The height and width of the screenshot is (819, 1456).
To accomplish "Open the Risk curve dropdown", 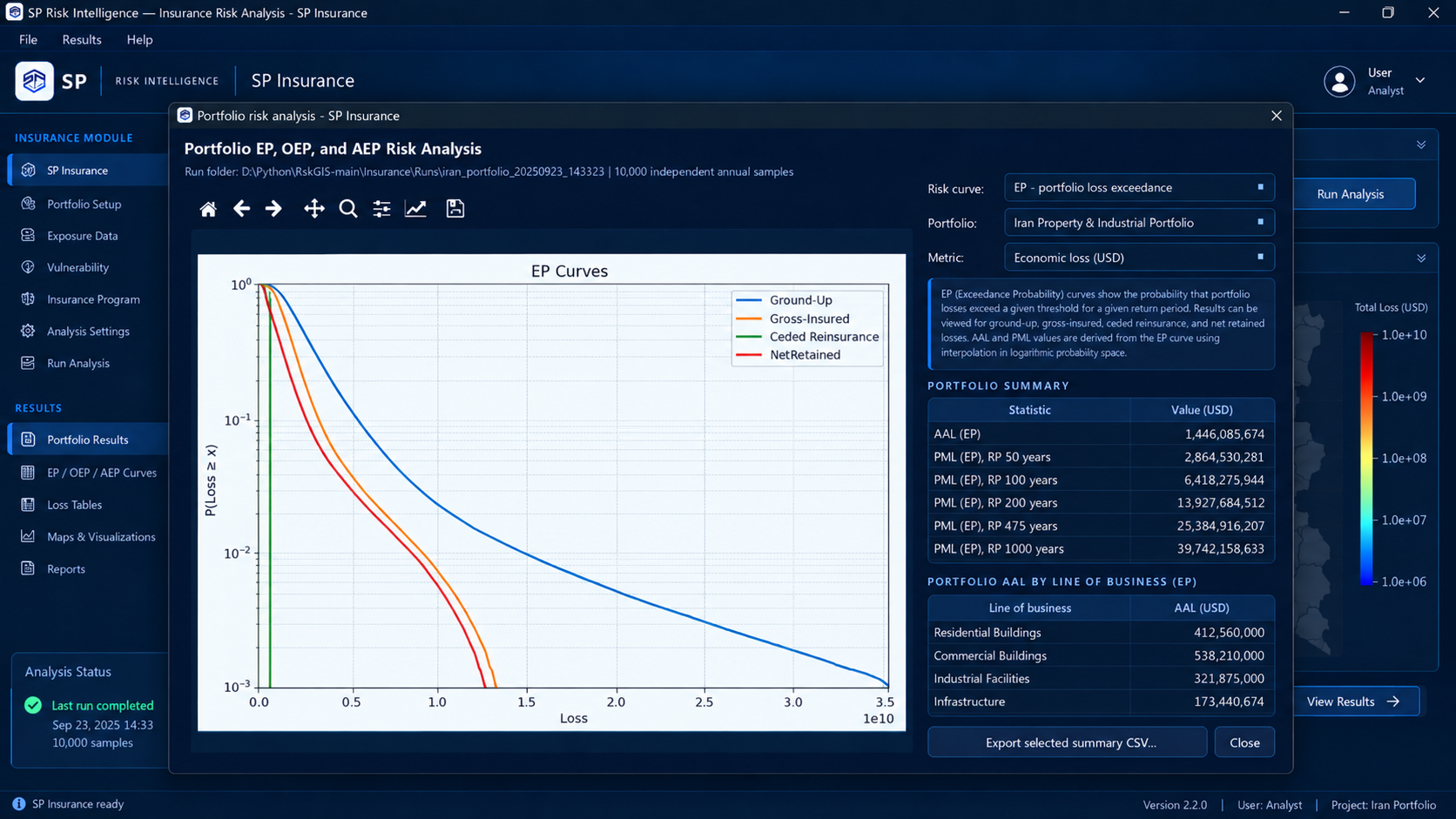I will point(1139,187).
